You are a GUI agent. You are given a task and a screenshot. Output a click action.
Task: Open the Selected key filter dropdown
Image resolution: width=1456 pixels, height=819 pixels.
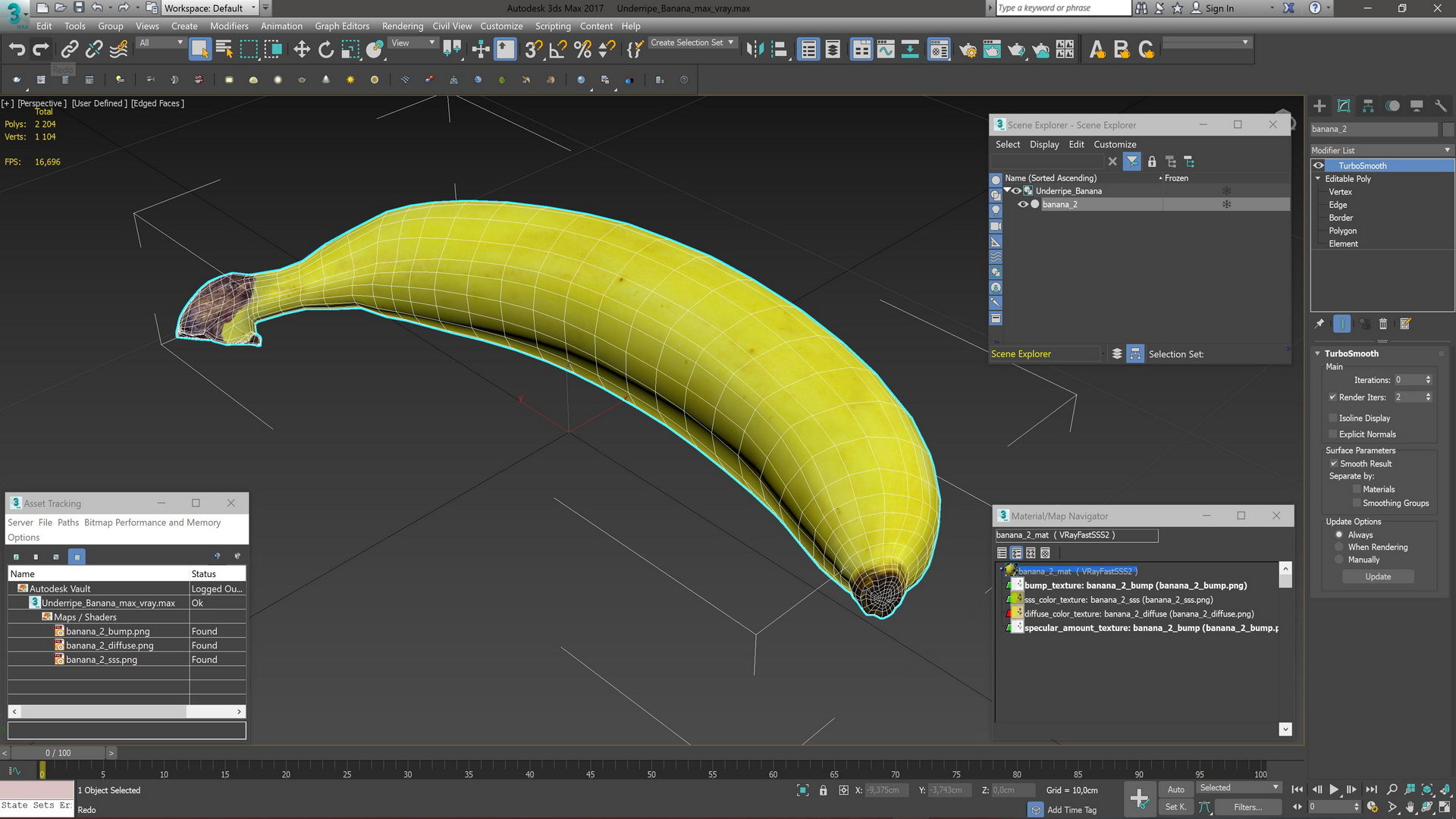[1239, 788]
